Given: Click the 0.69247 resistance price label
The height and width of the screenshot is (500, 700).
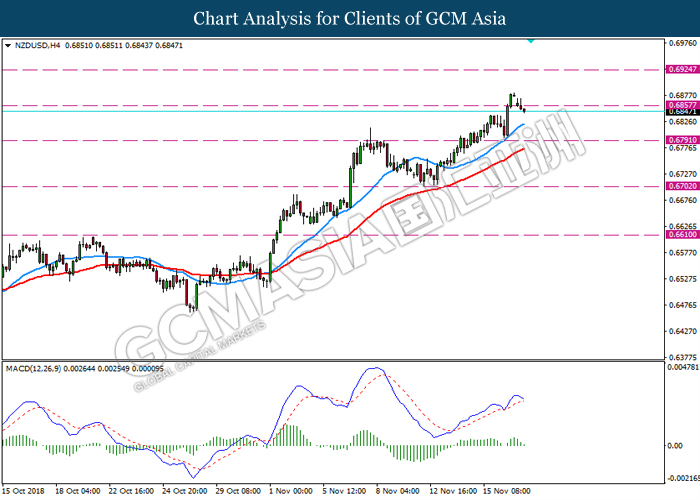Looking at the screenshot, I should point(683,70).
